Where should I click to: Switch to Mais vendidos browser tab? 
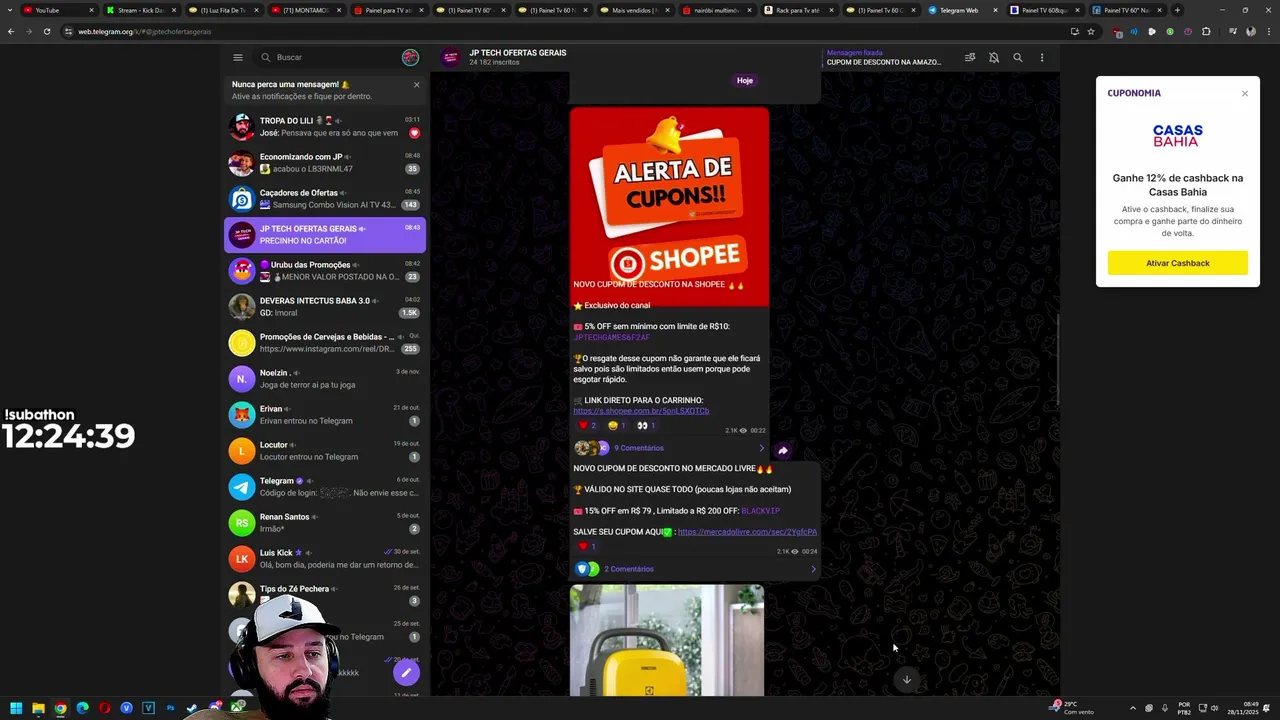(634, 10)
